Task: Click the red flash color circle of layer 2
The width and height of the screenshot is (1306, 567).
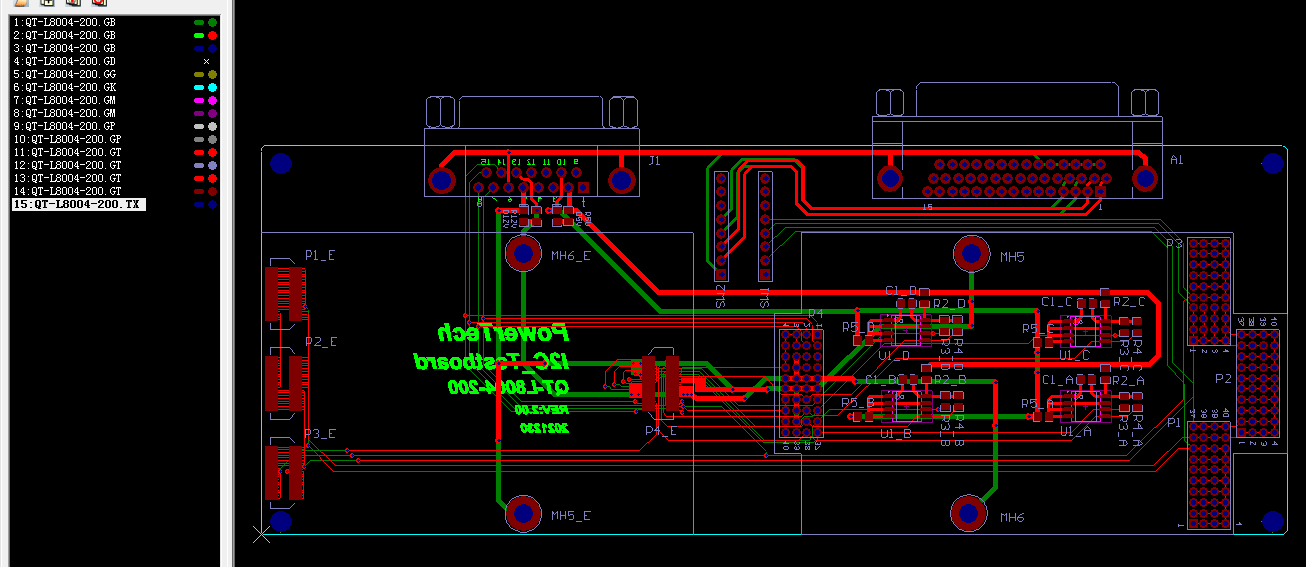Action: point(212,35)
